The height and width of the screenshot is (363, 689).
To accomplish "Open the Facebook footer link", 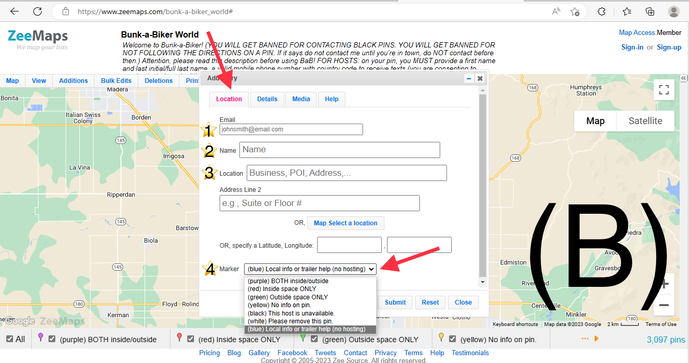I will pyautogui.click(x=292, y=352).
